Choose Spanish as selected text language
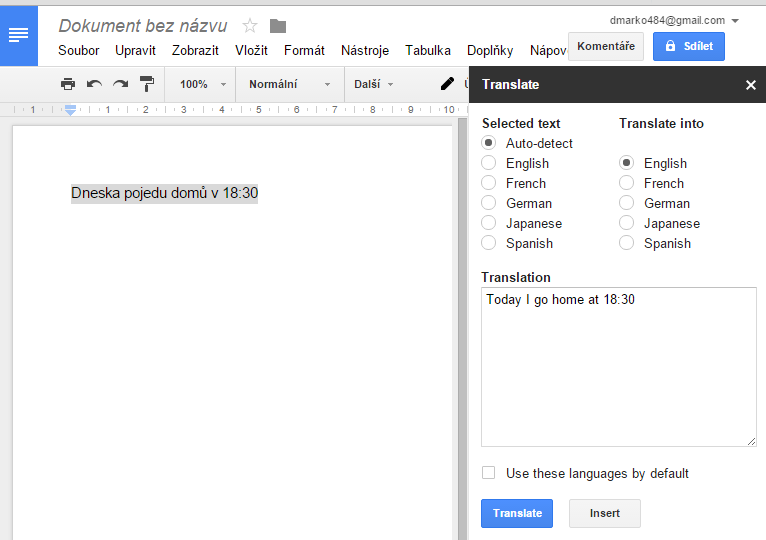Screen dimensions: 766x540 click(488, 243)
